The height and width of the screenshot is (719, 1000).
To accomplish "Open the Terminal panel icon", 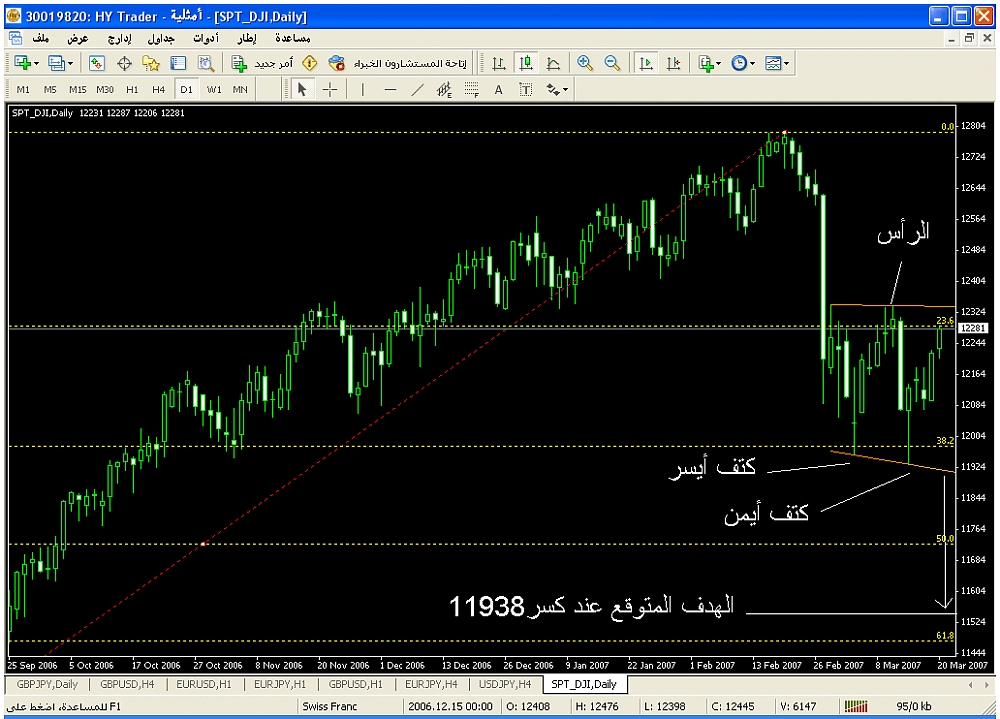I will (x=178, y=63).
